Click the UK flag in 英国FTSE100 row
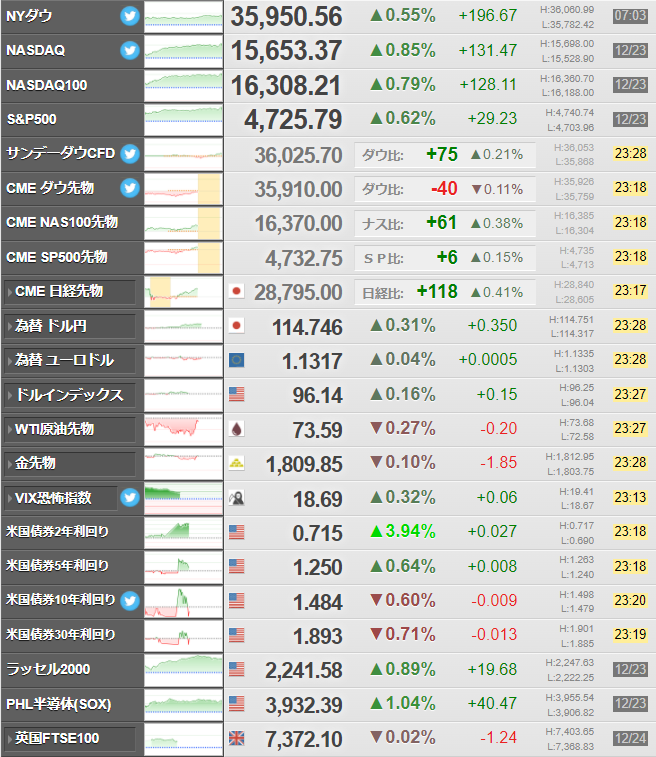The image size is (656, 757). [237, 739]
